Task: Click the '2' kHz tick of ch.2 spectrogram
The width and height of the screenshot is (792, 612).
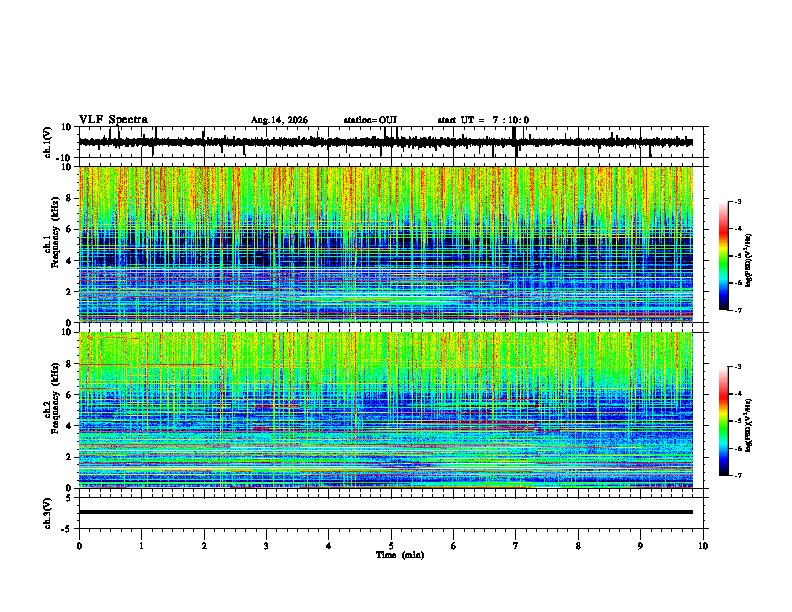Action: tap(69, 457)
